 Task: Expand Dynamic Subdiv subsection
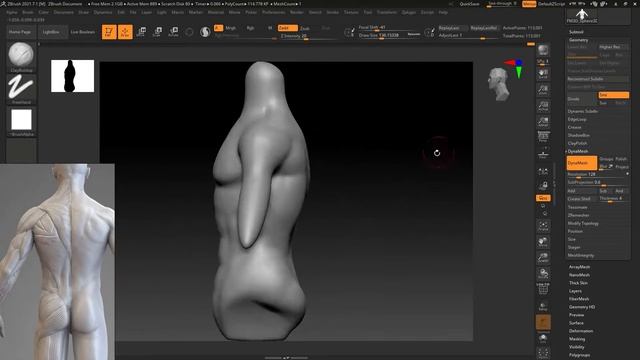tap(582, 111)
